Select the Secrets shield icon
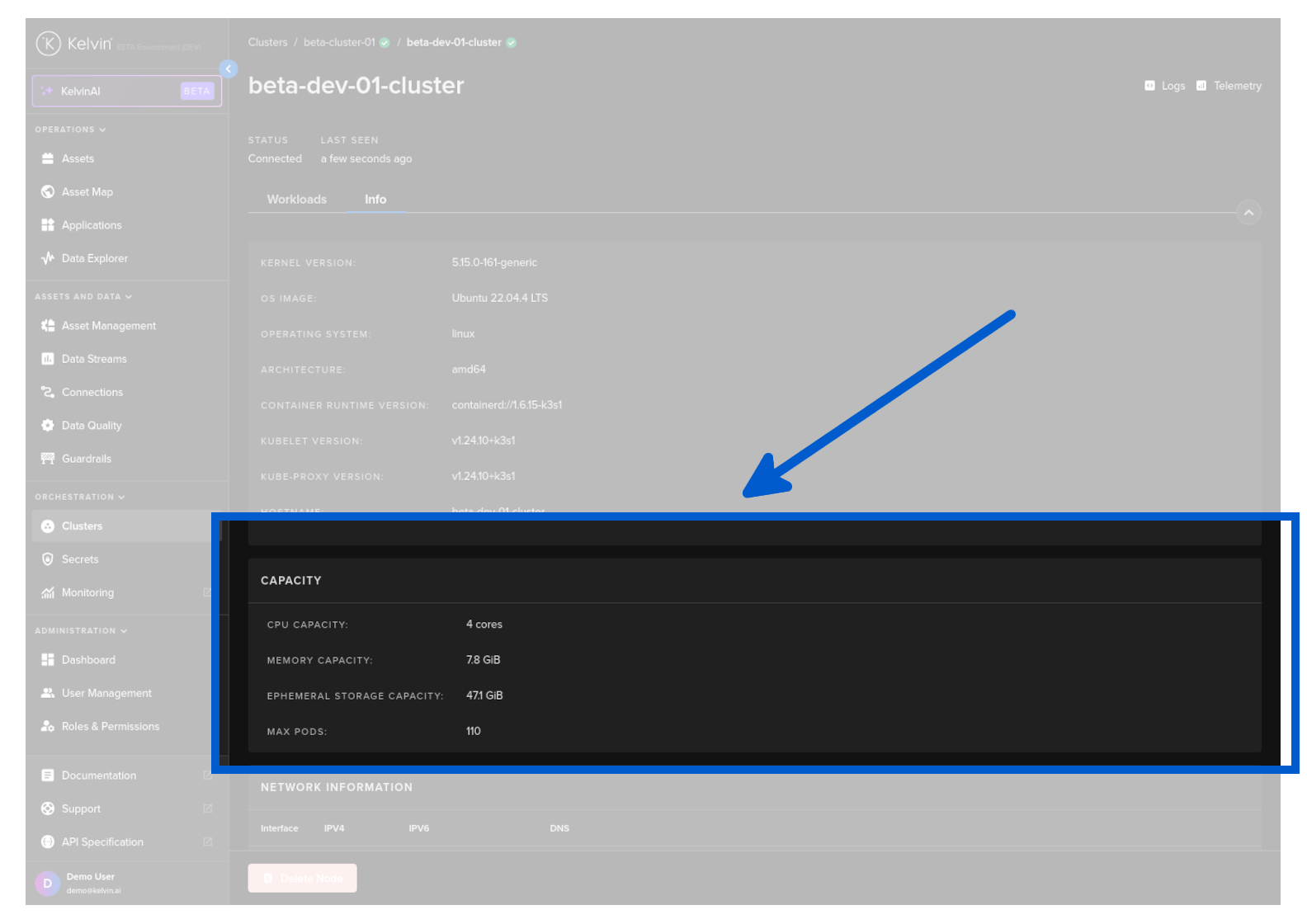 (48, 559)
